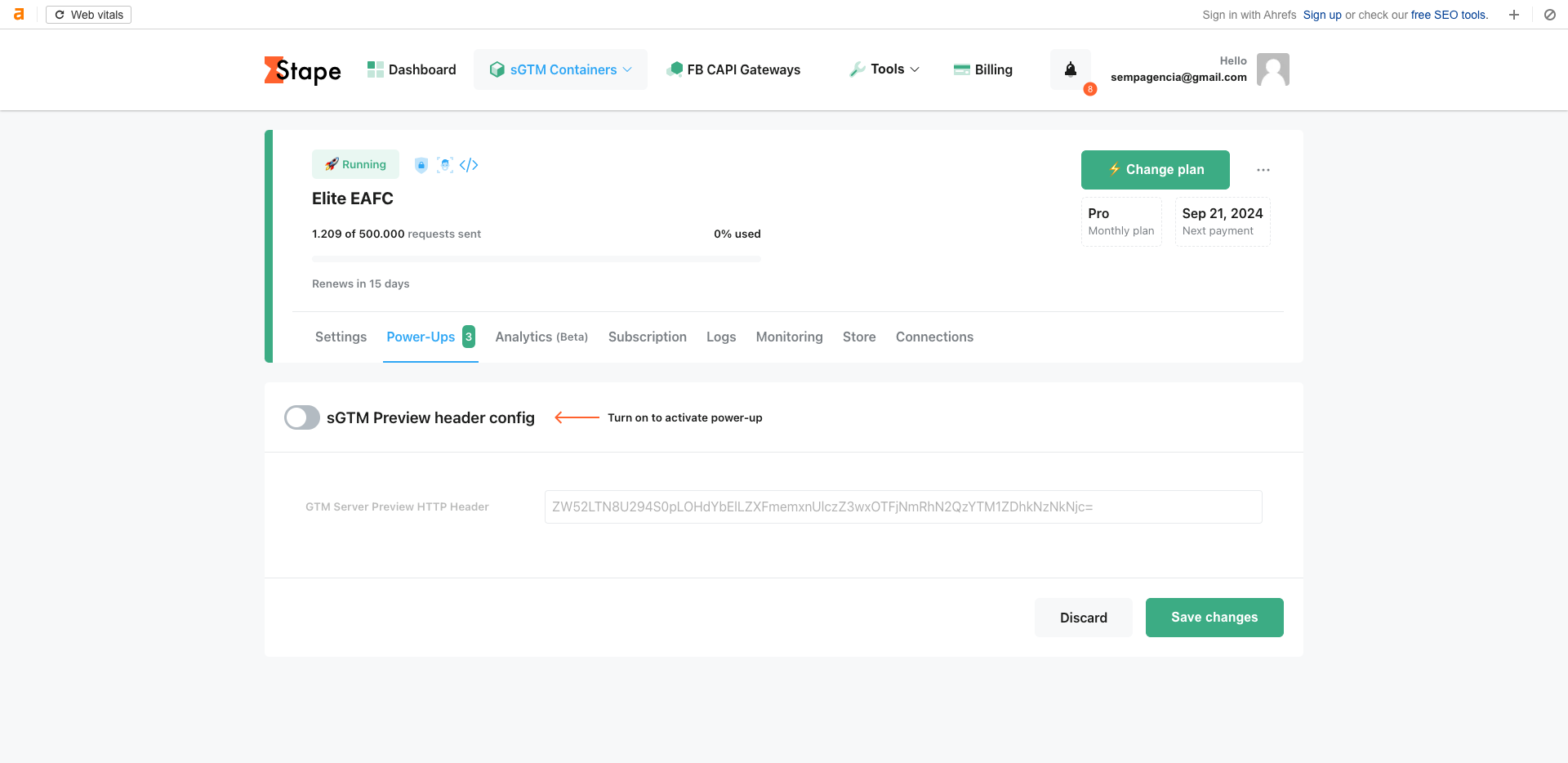Viewport: 1568px width, 763px height.
Task: Open the Tools dropdown menu
Action: (885, 69)
